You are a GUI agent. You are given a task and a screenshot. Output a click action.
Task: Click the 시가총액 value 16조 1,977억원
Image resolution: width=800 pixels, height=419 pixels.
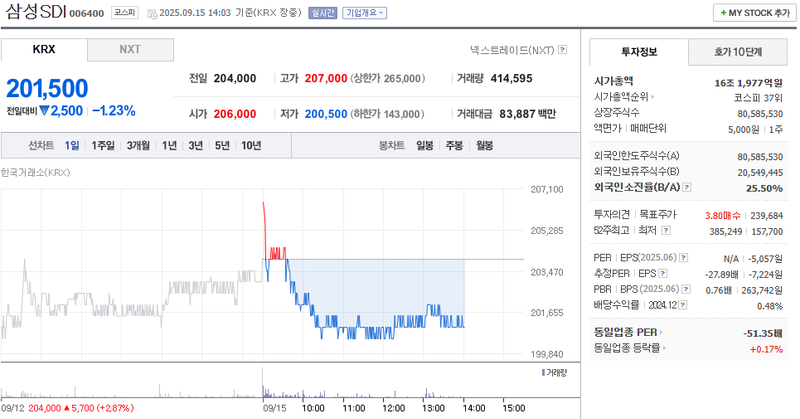point(748,83)
